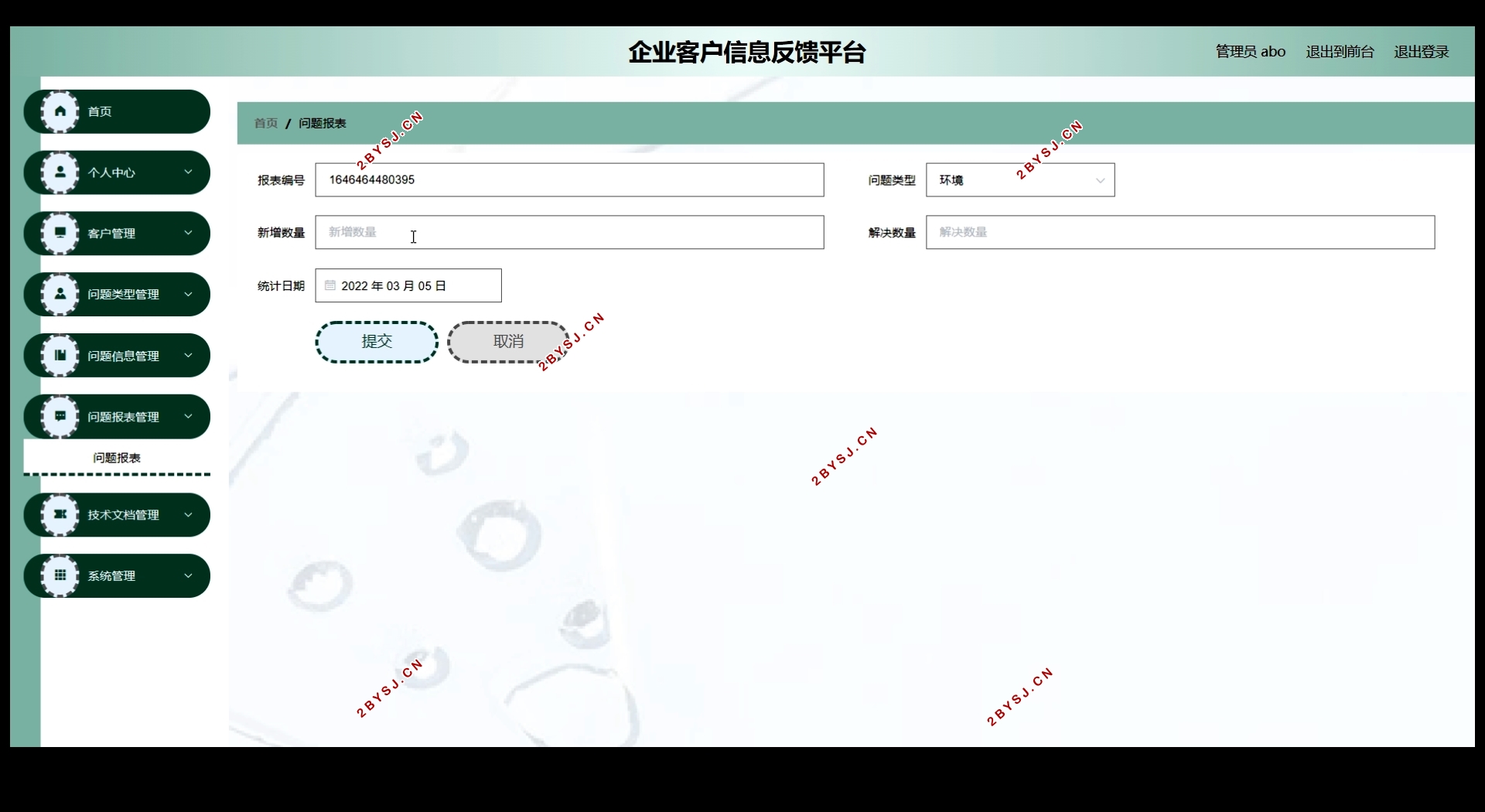Screen dimensions: 1485x812
Task: Expand the 个人中心 menu chevron
Action: coord(188,172)
